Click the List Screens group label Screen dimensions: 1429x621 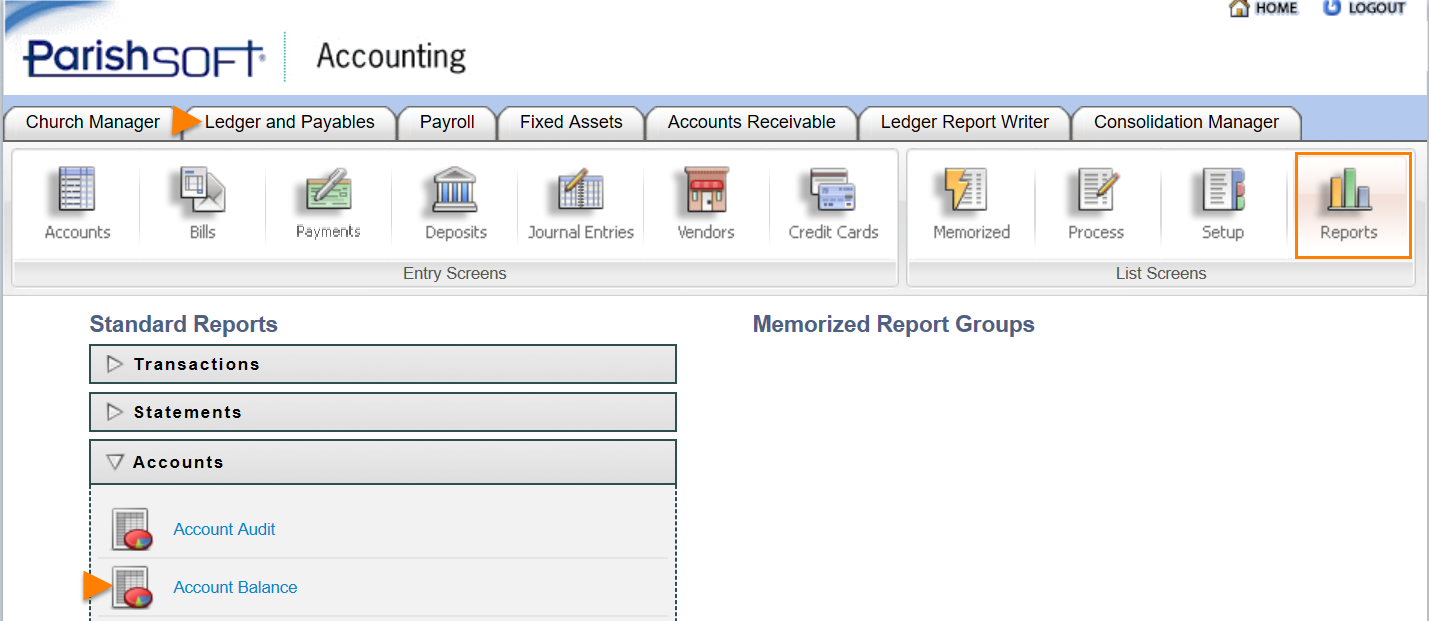tap(1161, 273)
